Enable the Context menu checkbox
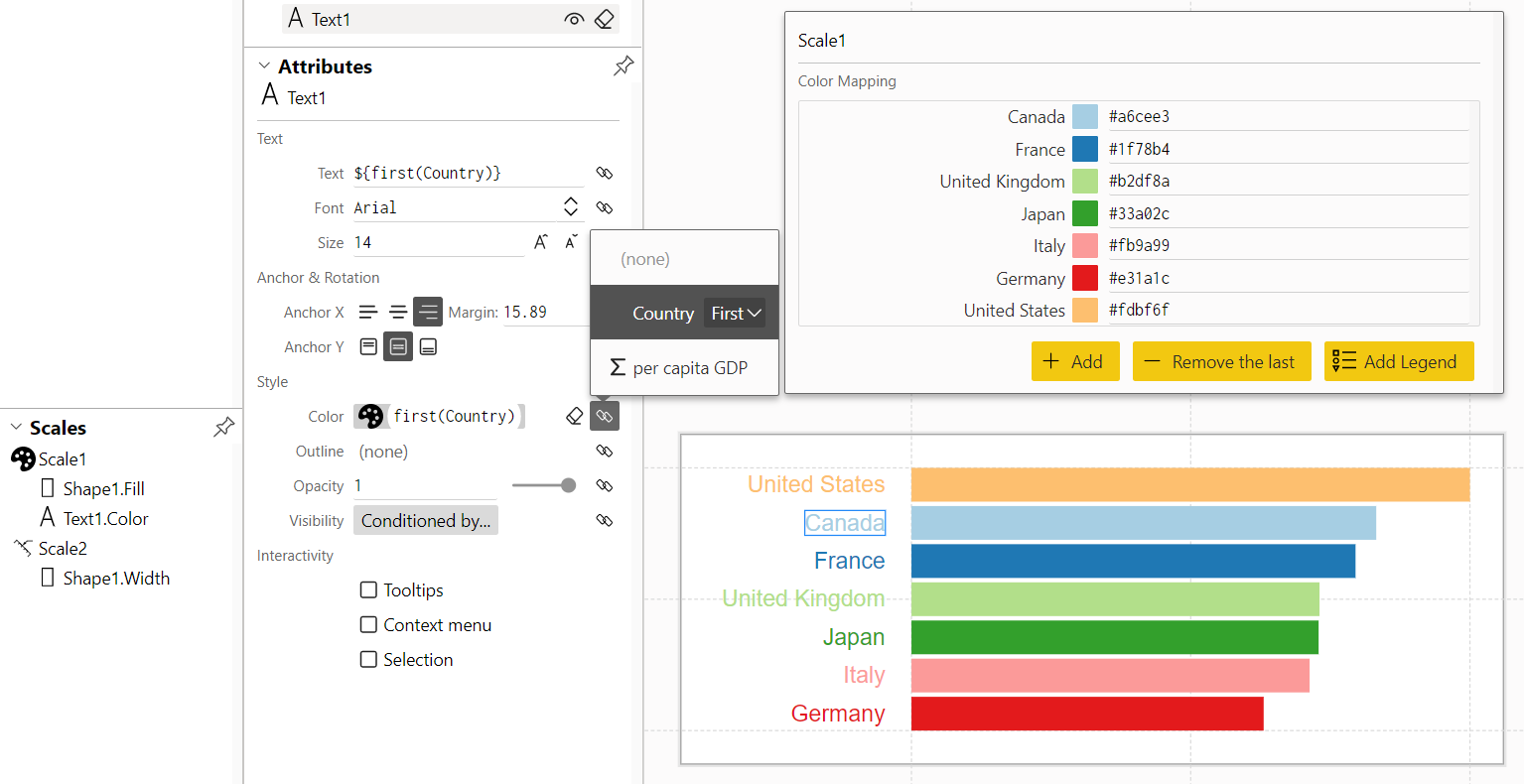 tap(368, 624)
